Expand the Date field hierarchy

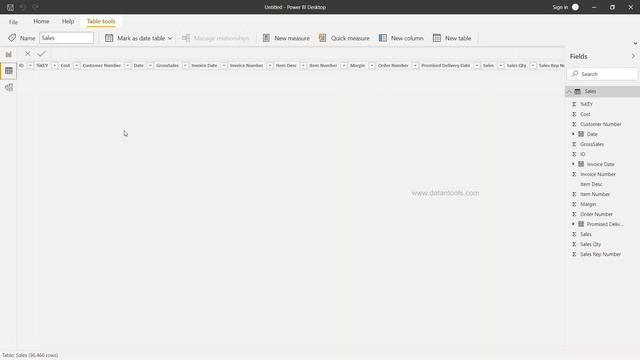pyautogui.click(x=573, y=134)
